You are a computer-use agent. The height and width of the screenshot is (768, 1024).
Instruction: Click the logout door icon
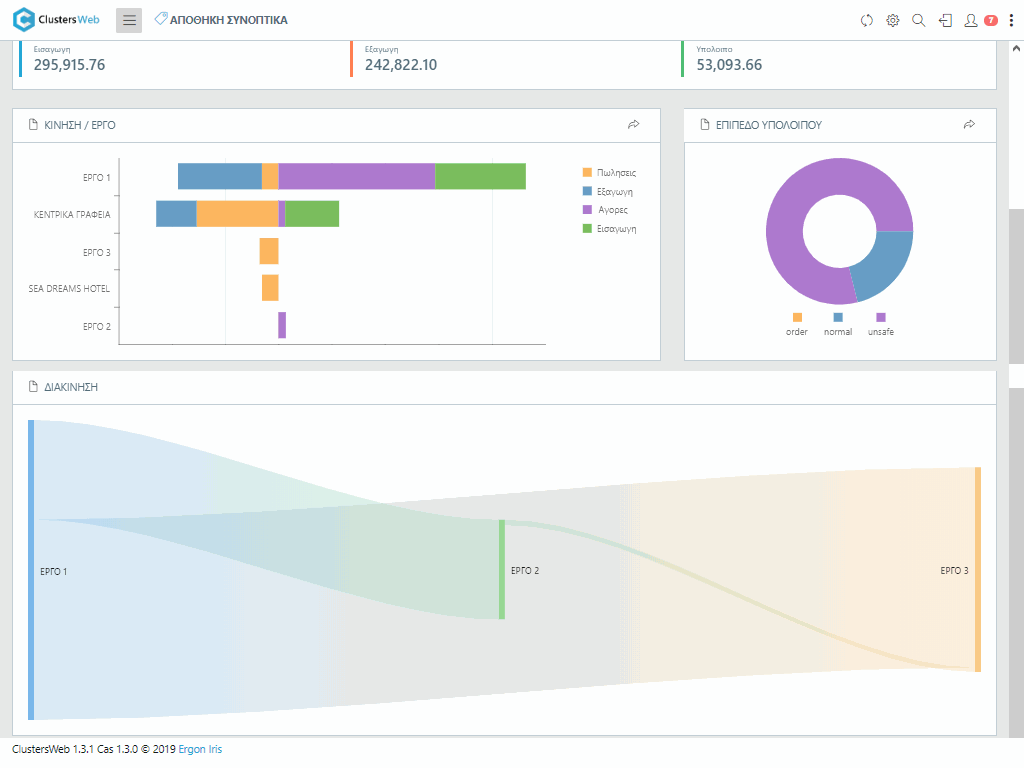pyautogui.click(x=945, y=20)
